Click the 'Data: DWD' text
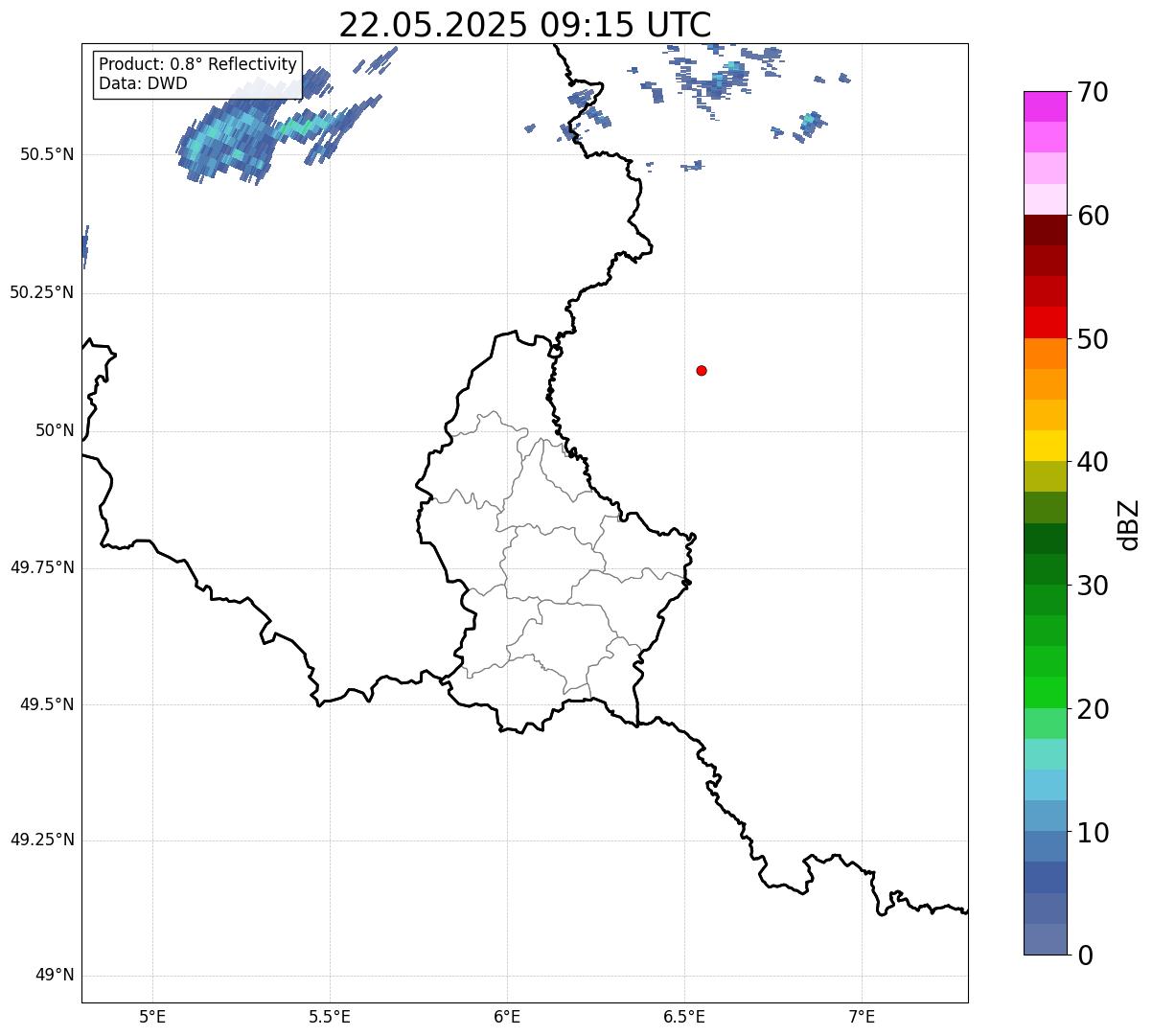The image size is (1152, 1036). [143, 83]
